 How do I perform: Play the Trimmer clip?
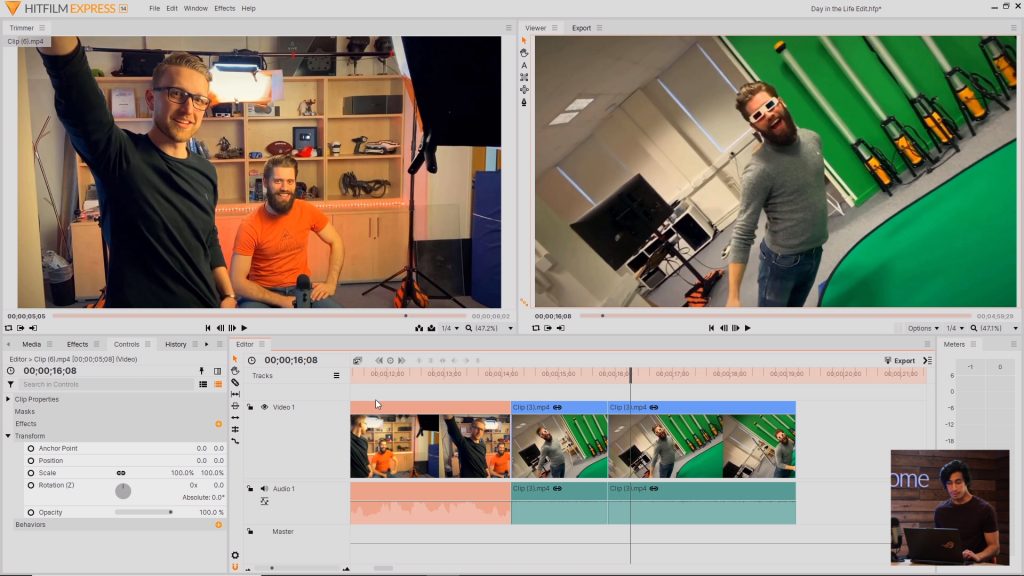244,328
